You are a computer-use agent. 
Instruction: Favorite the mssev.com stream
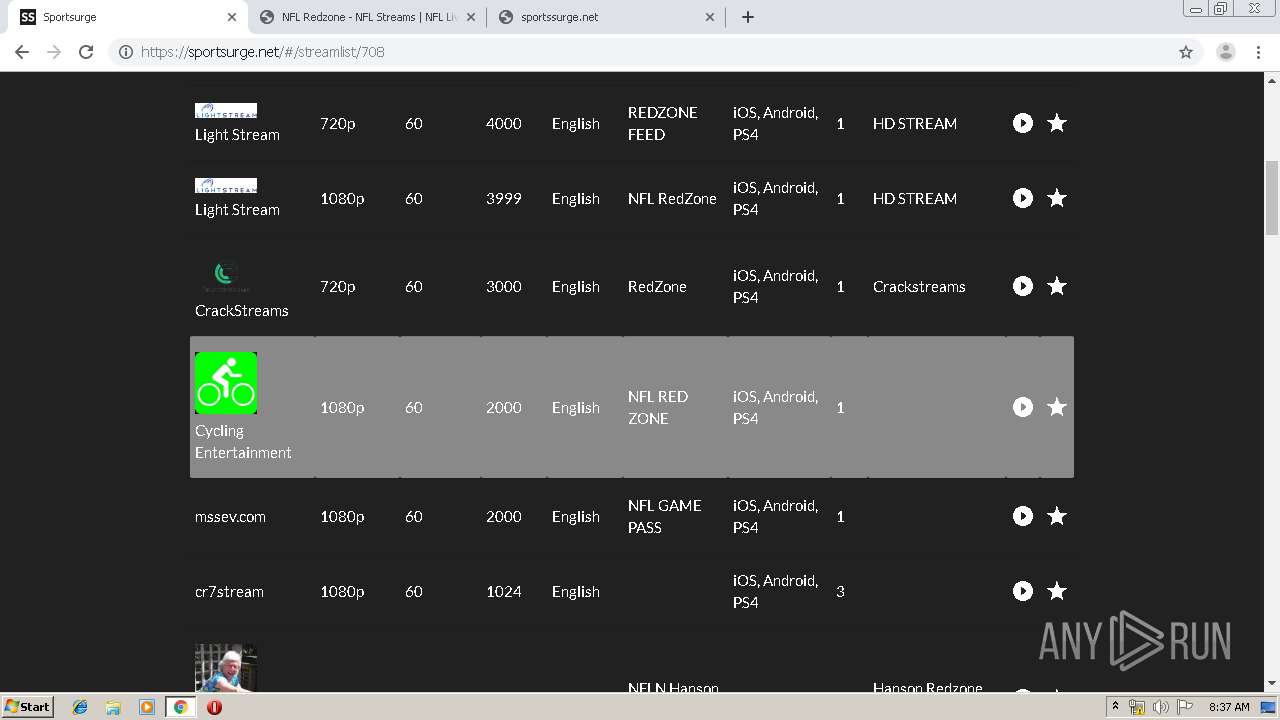[x=1057, y=516]
